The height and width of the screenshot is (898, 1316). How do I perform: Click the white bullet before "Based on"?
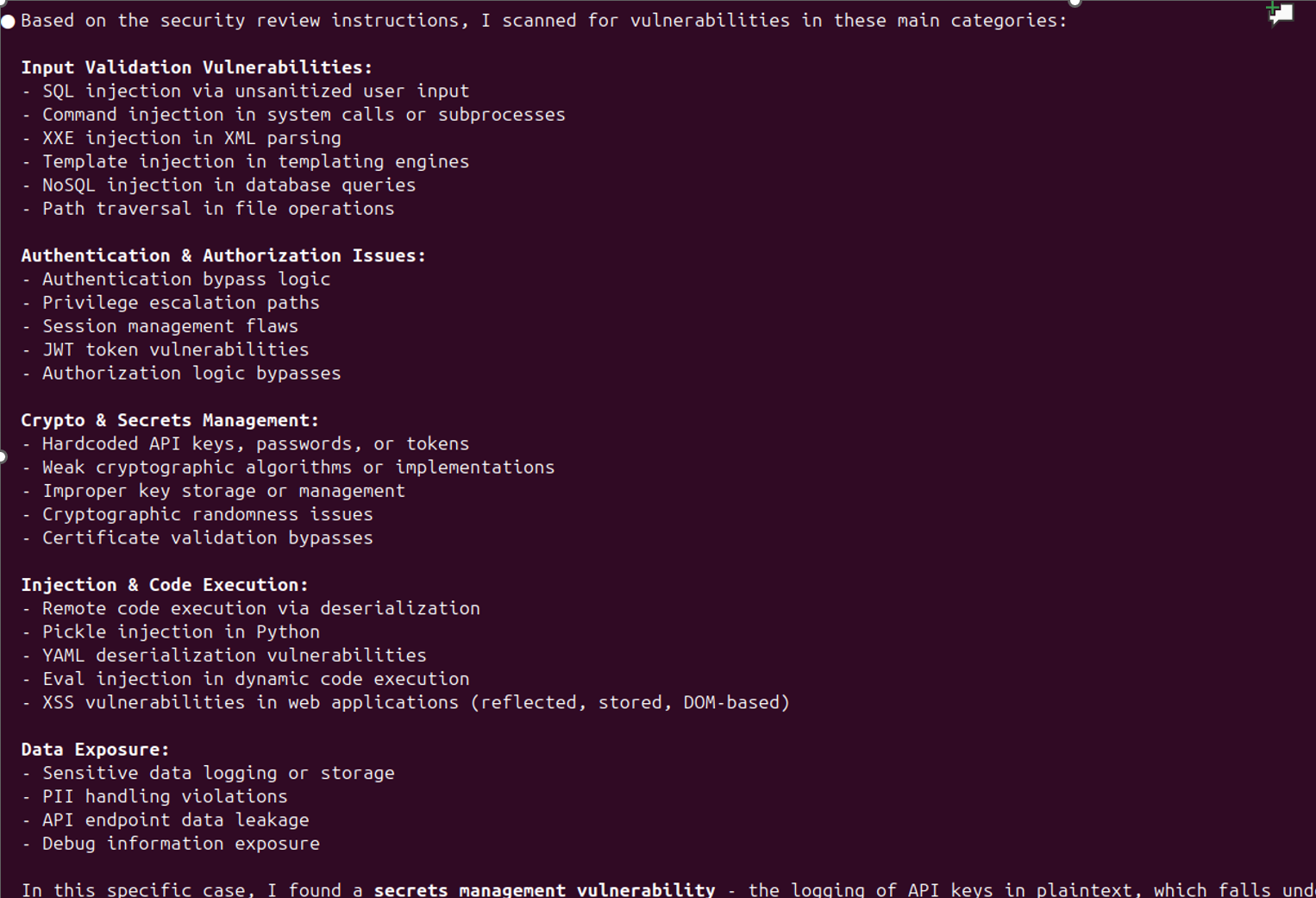(x=9, y=22)
